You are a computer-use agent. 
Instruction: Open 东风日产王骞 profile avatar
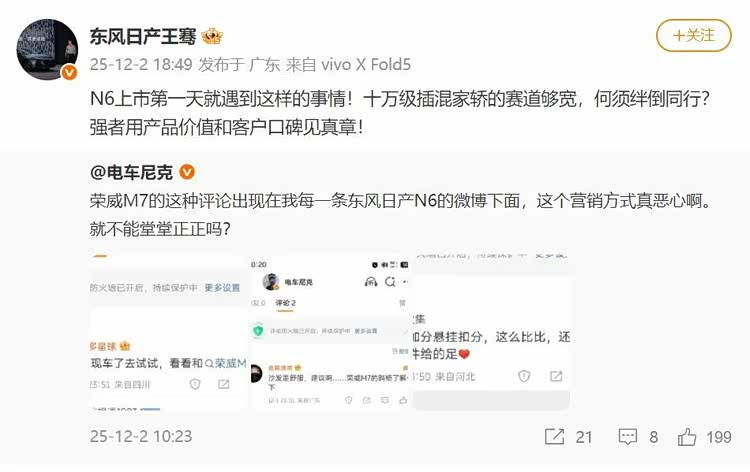click(46, 49)
